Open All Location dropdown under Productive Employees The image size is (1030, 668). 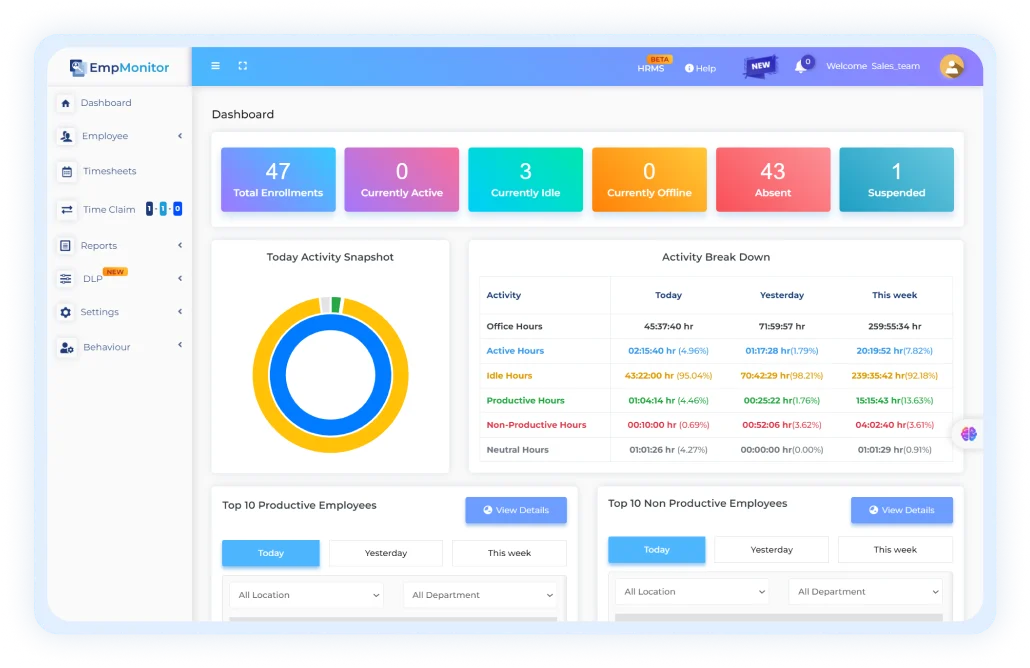pos(307,595)
